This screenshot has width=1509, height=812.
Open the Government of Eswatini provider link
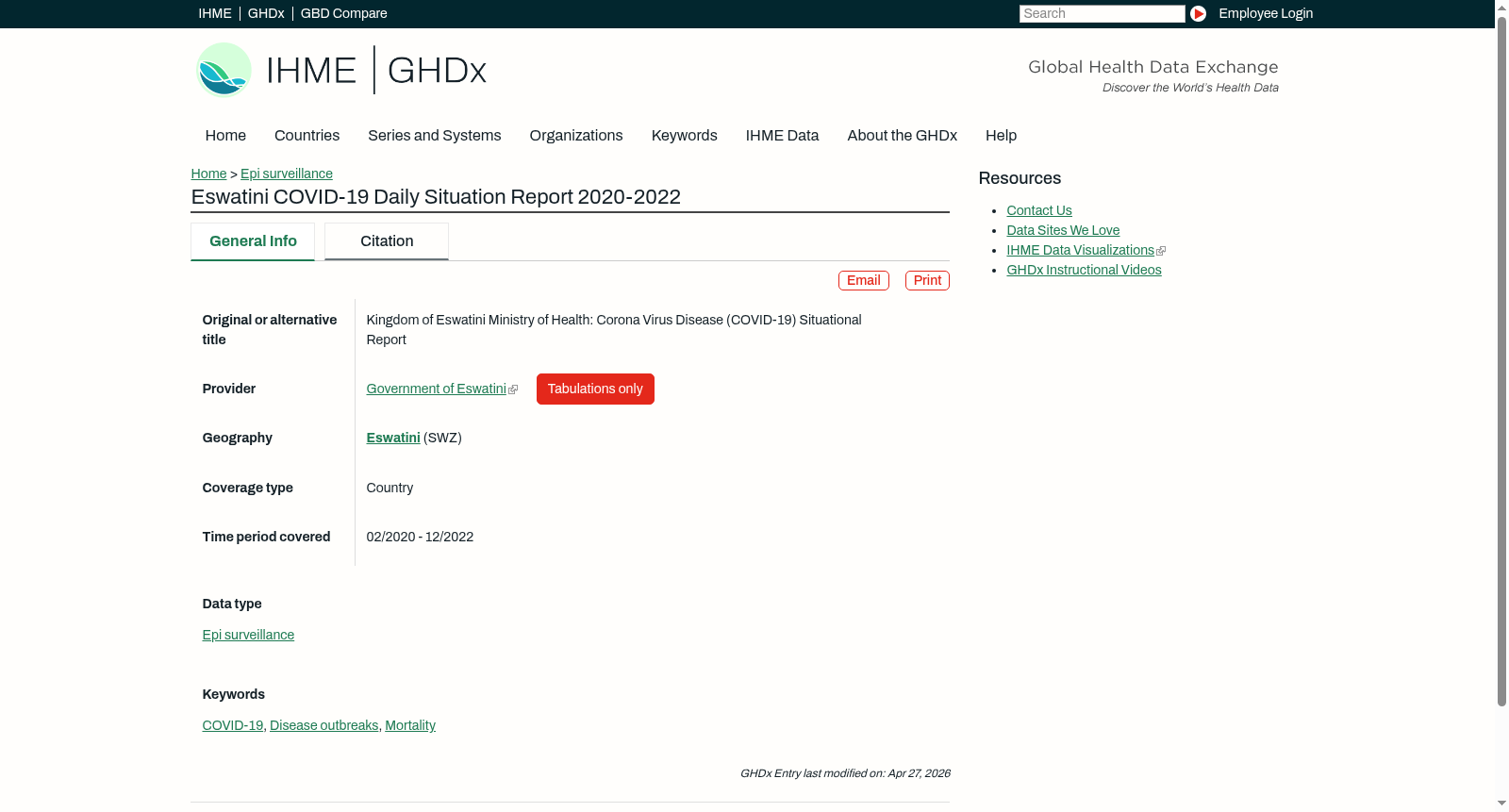point(437,389)
